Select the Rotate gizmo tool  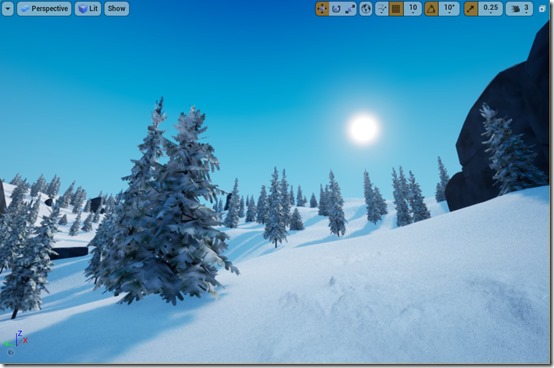pyautogui.click(x=336, y=9)
